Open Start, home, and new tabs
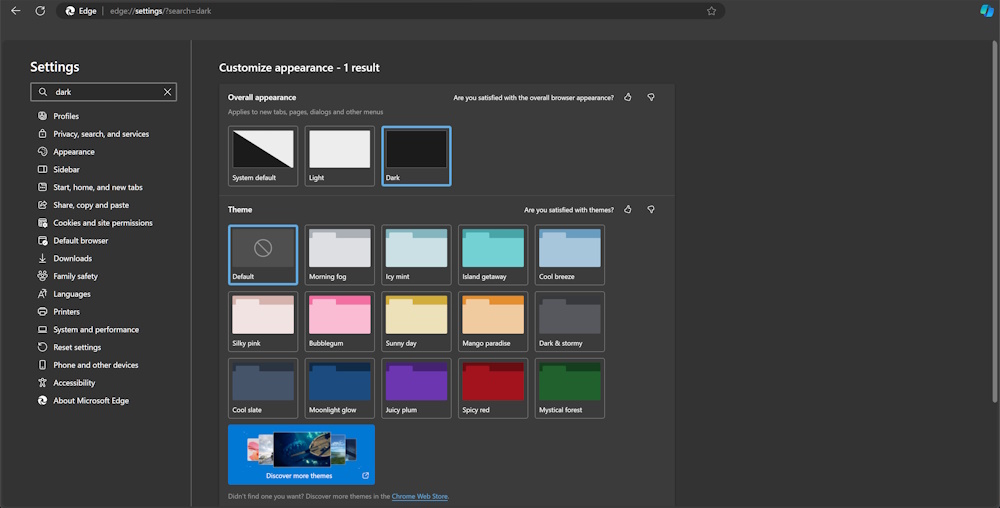1000x508 pixels. point(90,187)
